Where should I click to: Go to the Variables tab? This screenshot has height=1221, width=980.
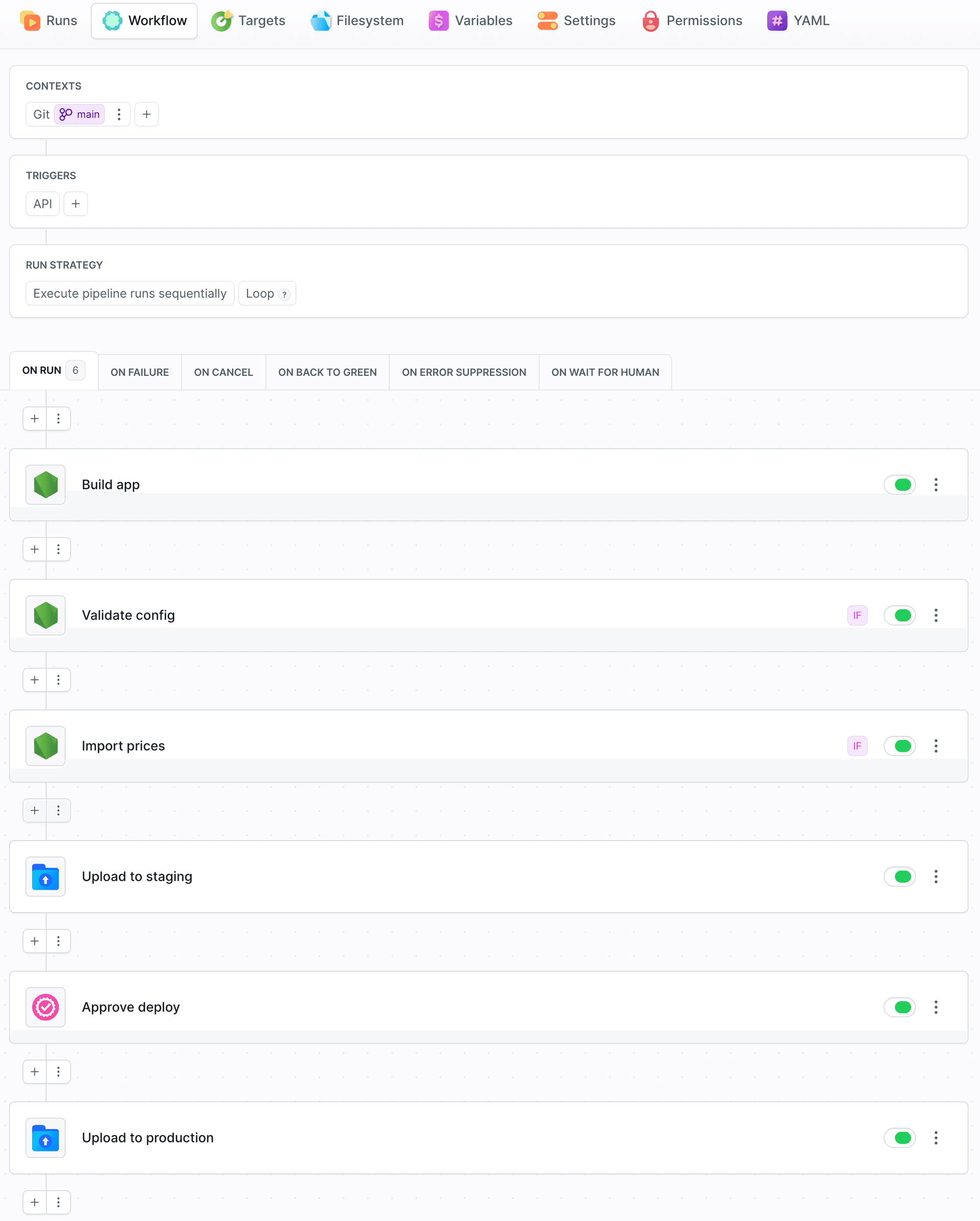coord(471,21)
